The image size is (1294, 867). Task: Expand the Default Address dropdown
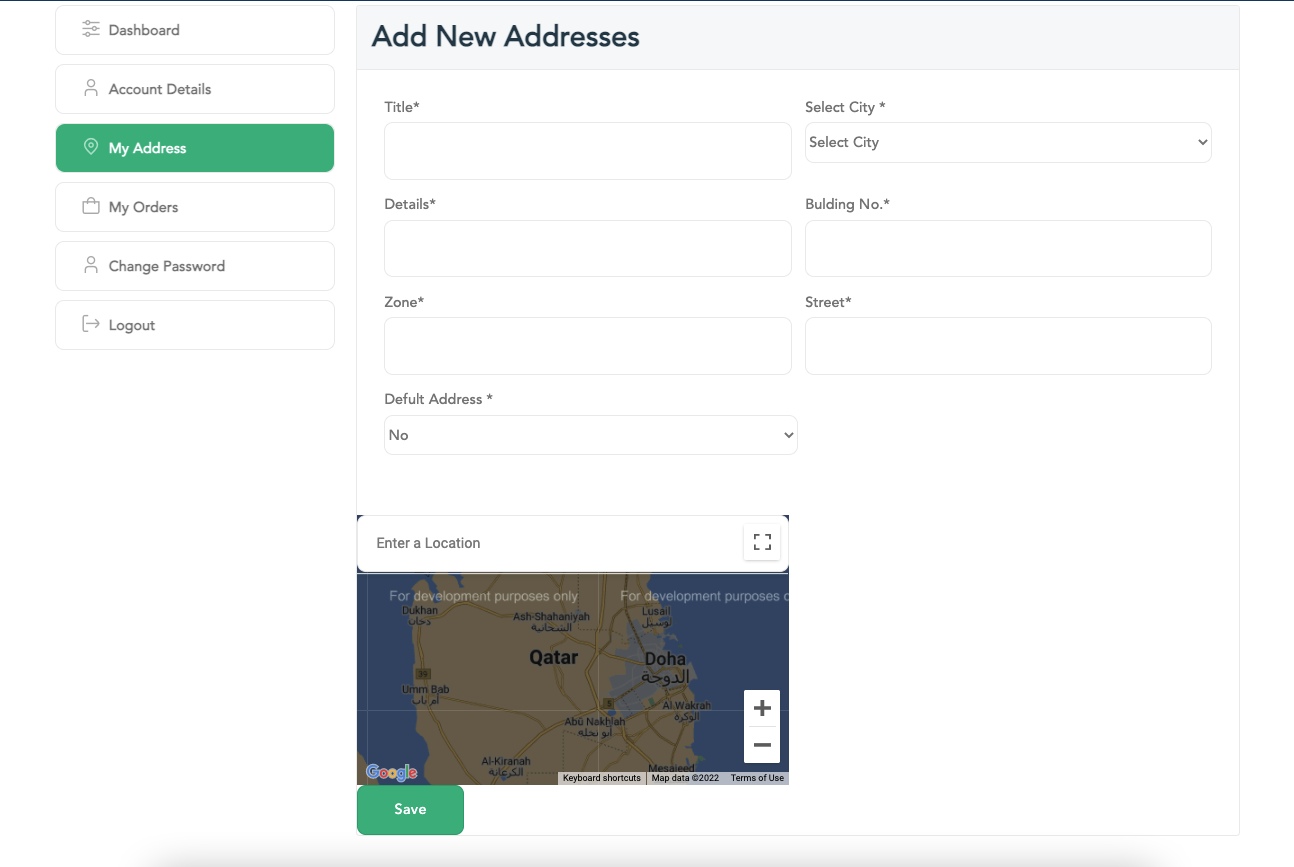[x=590, y=435]
